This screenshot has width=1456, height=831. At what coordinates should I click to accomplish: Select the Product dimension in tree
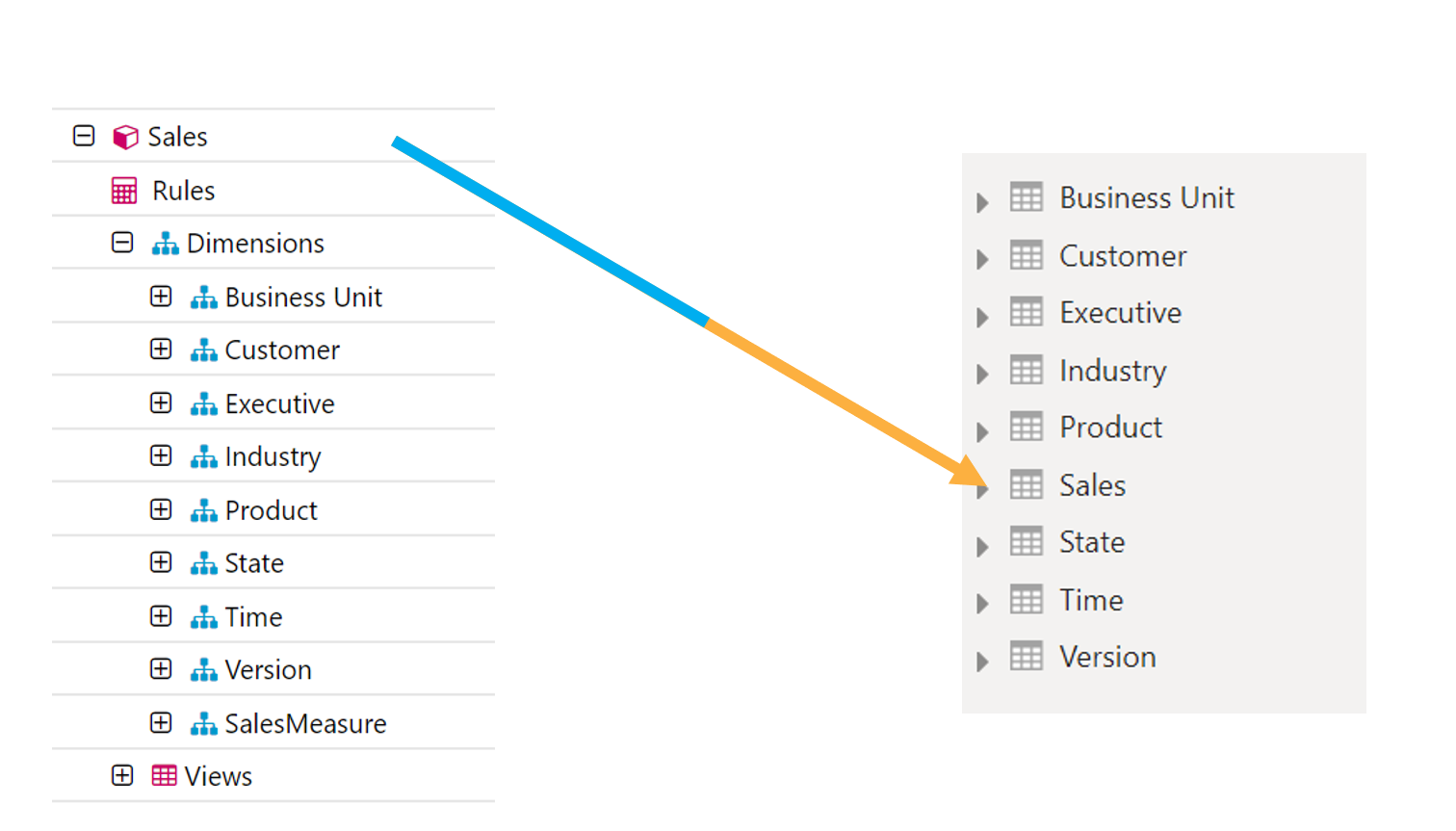pyautogui.click(x=271, y=510)
